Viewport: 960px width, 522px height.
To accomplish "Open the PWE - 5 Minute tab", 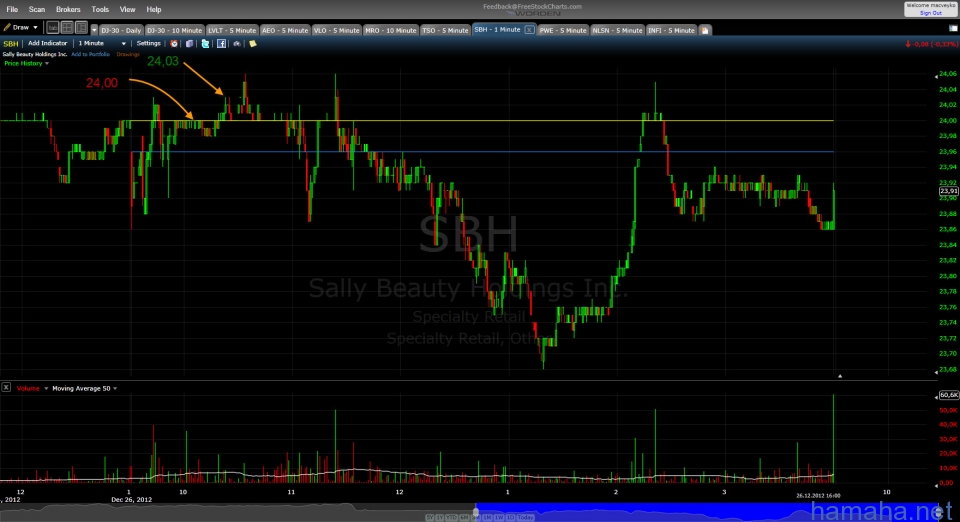I will click(x=563, y=30).
